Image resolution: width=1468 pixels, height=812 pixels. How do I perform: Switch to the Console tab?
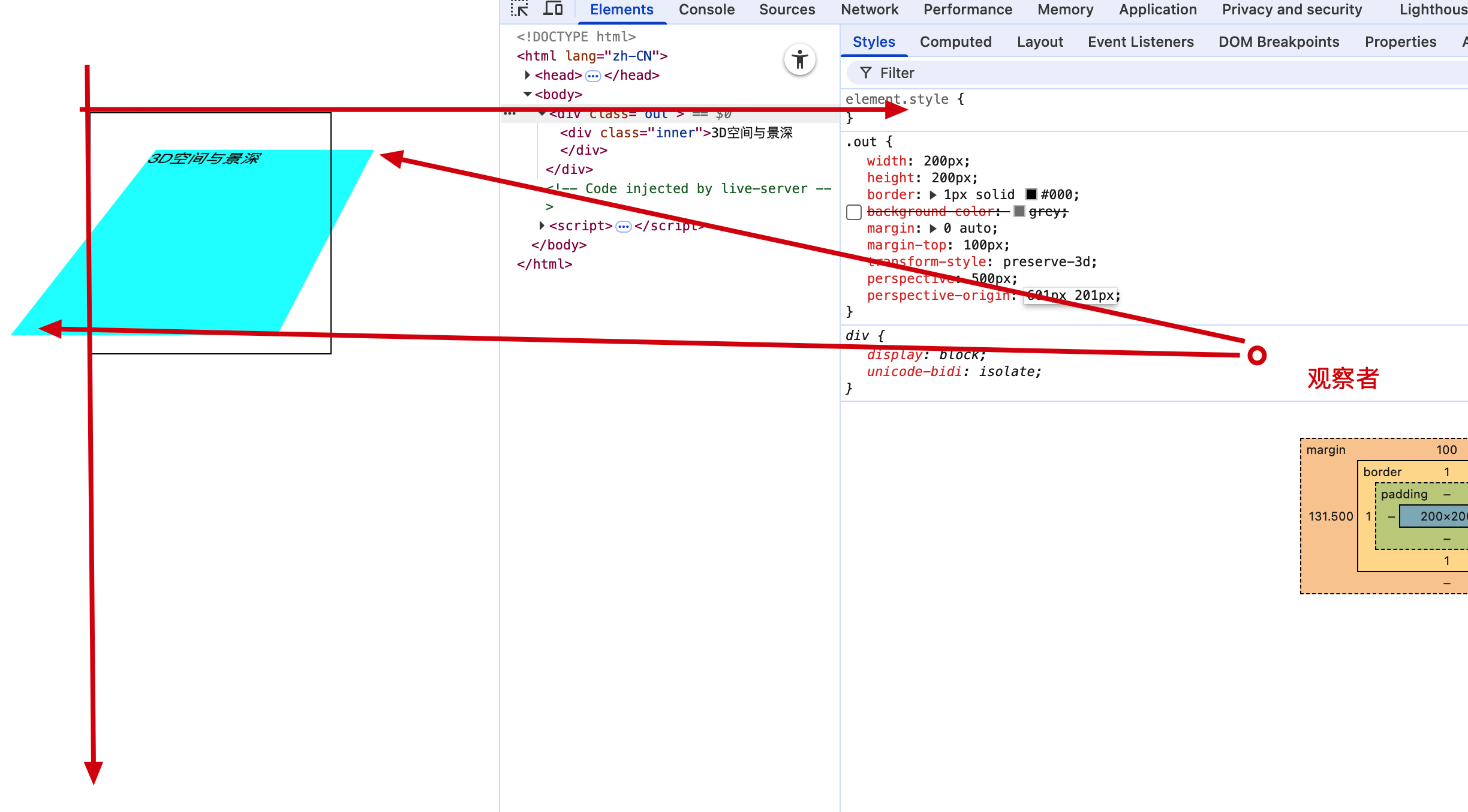point(706,10)
